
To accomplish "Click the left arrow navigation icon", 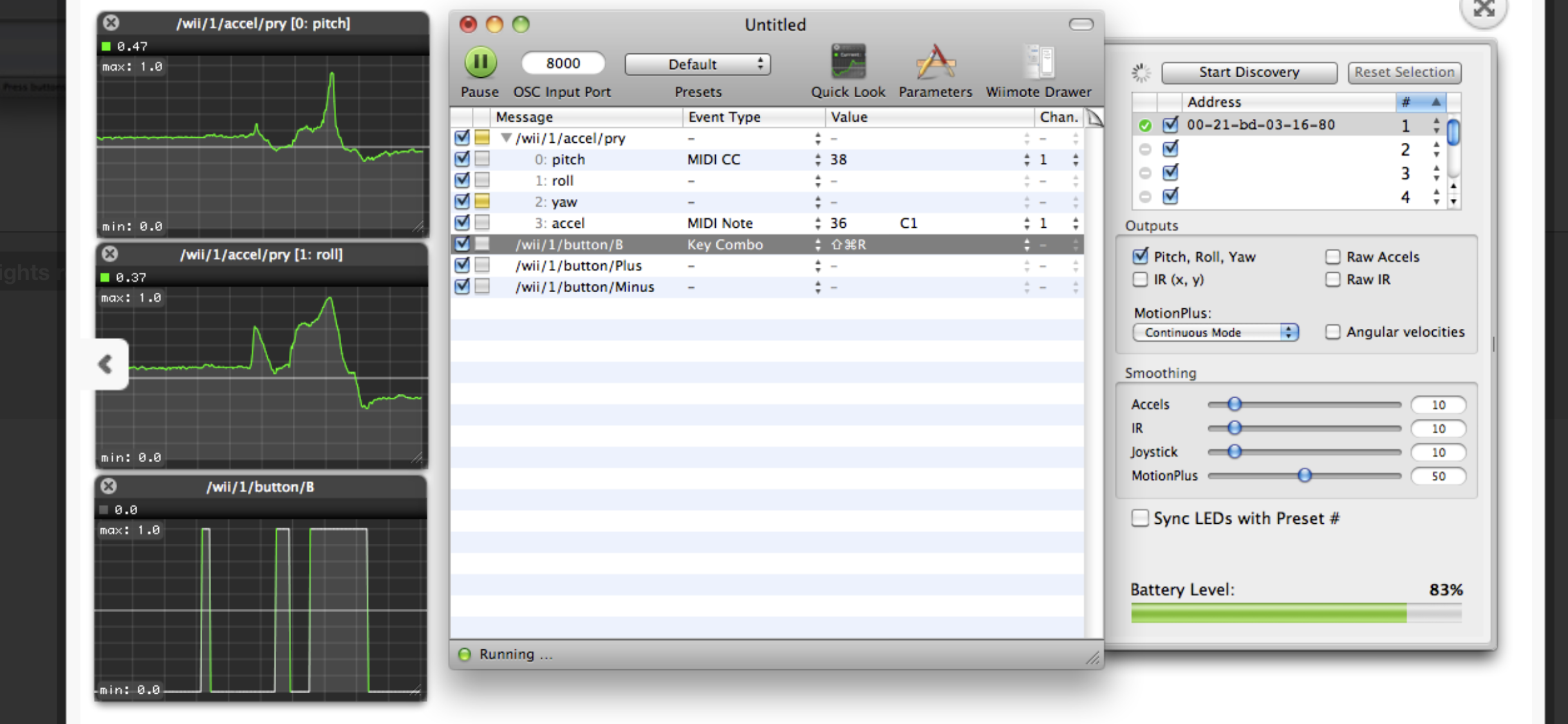I will click(x=106, y=364).
